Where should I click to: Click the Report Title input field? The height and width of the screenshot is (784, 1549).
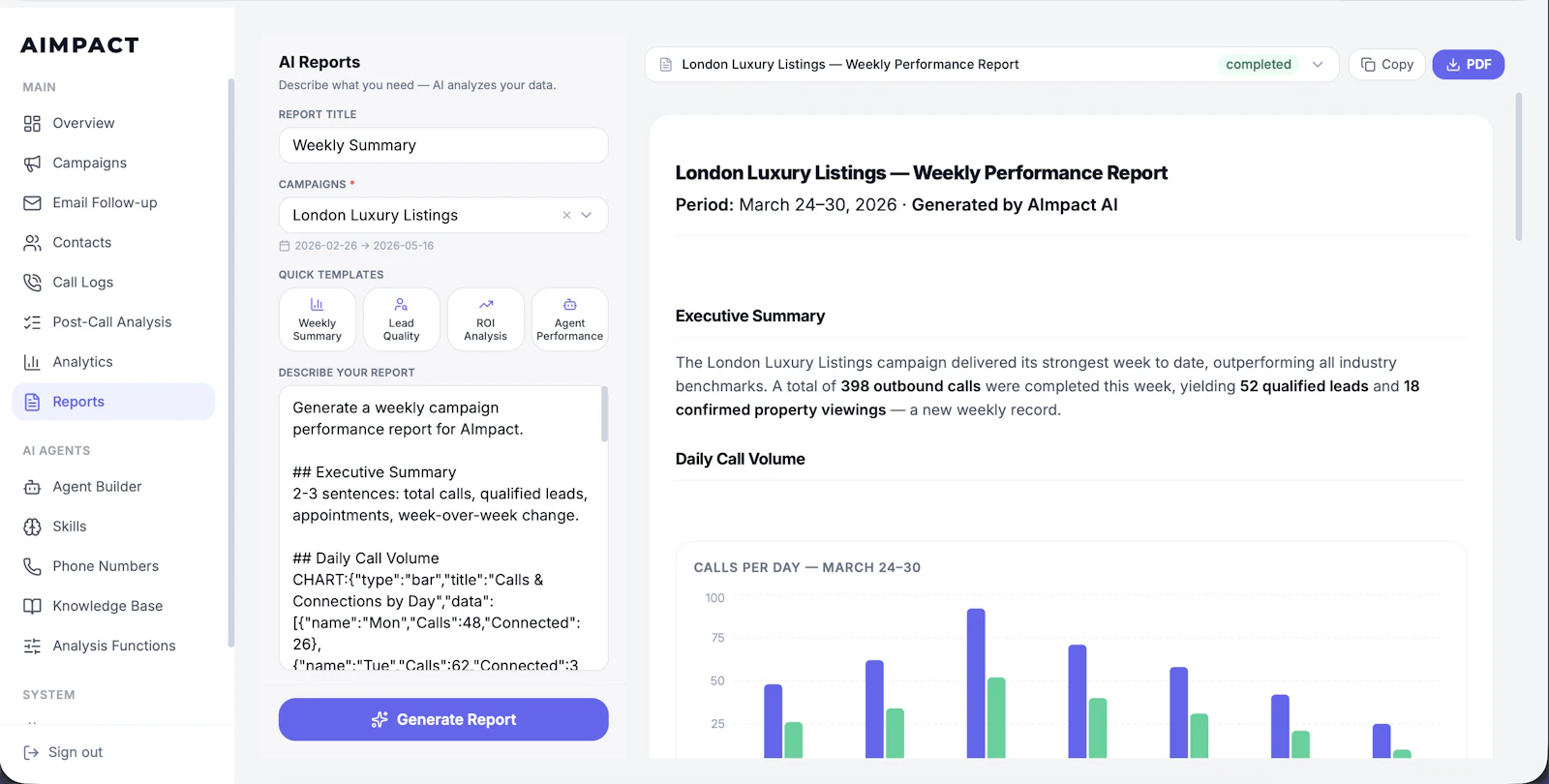443,145
